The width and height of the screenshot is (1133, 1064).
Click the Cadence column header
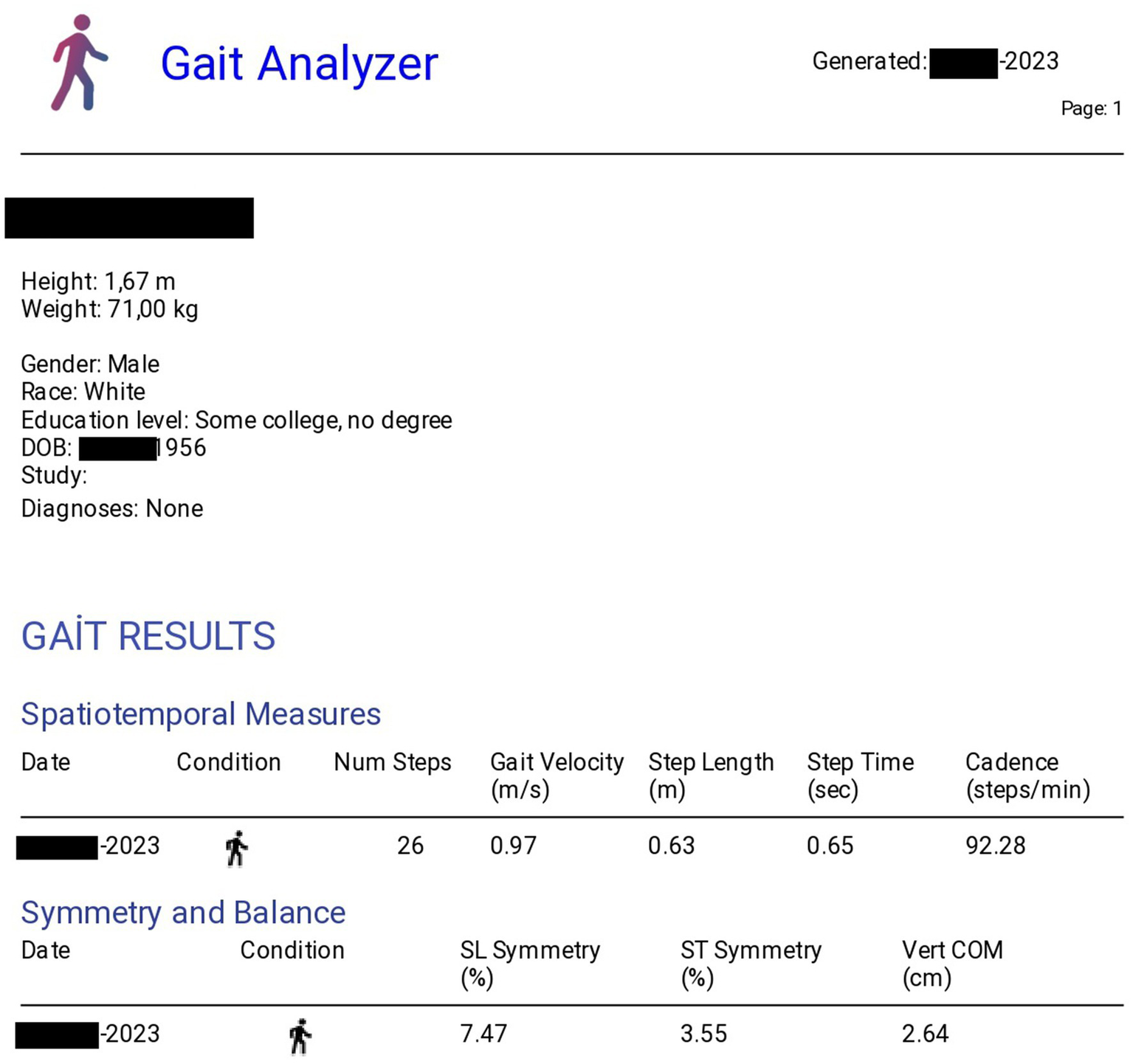click(x=1027, y=775)
